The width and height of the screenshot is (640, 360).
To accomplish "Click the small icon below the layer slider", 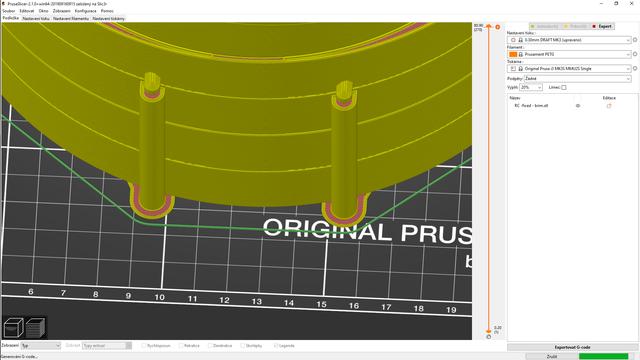I will (489, 337).
